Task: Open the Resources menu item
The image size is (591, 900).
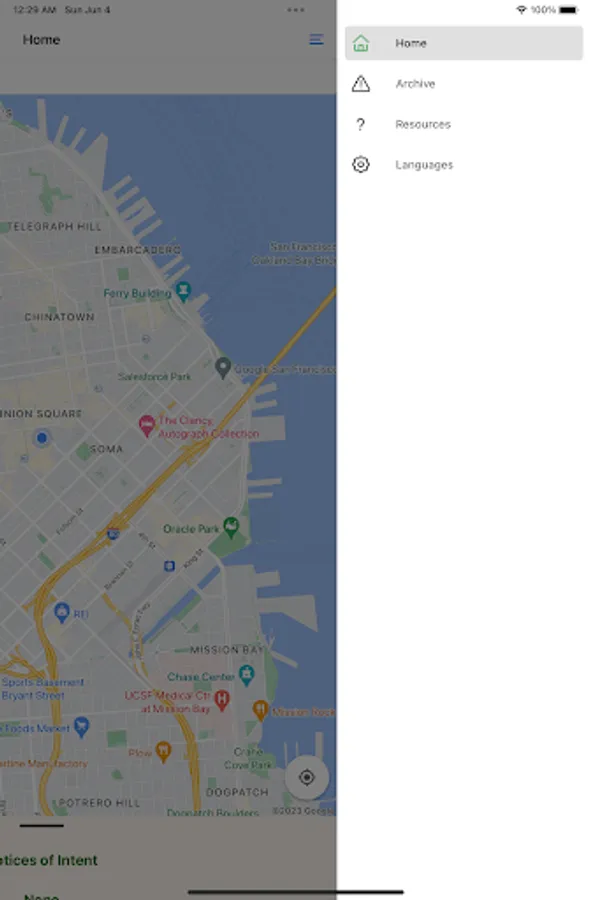Action: (x=464, y=125)
